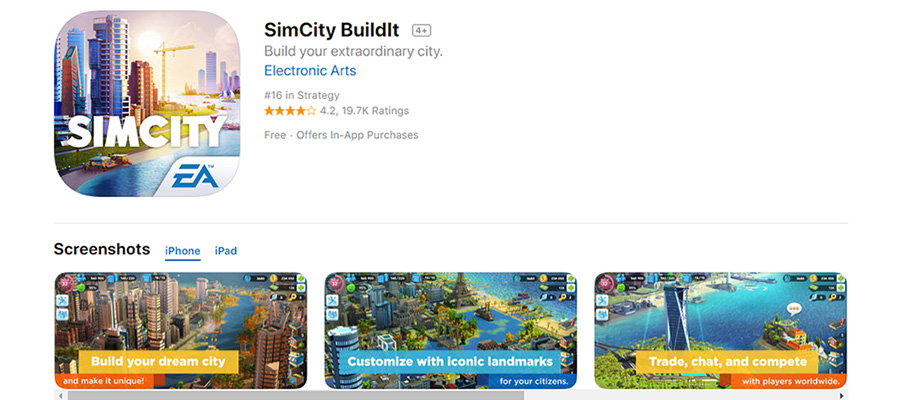Click the 4.2, 19.7K Ratings text
The height and width of the screenshot is (400, 900).
coord(364,111)
